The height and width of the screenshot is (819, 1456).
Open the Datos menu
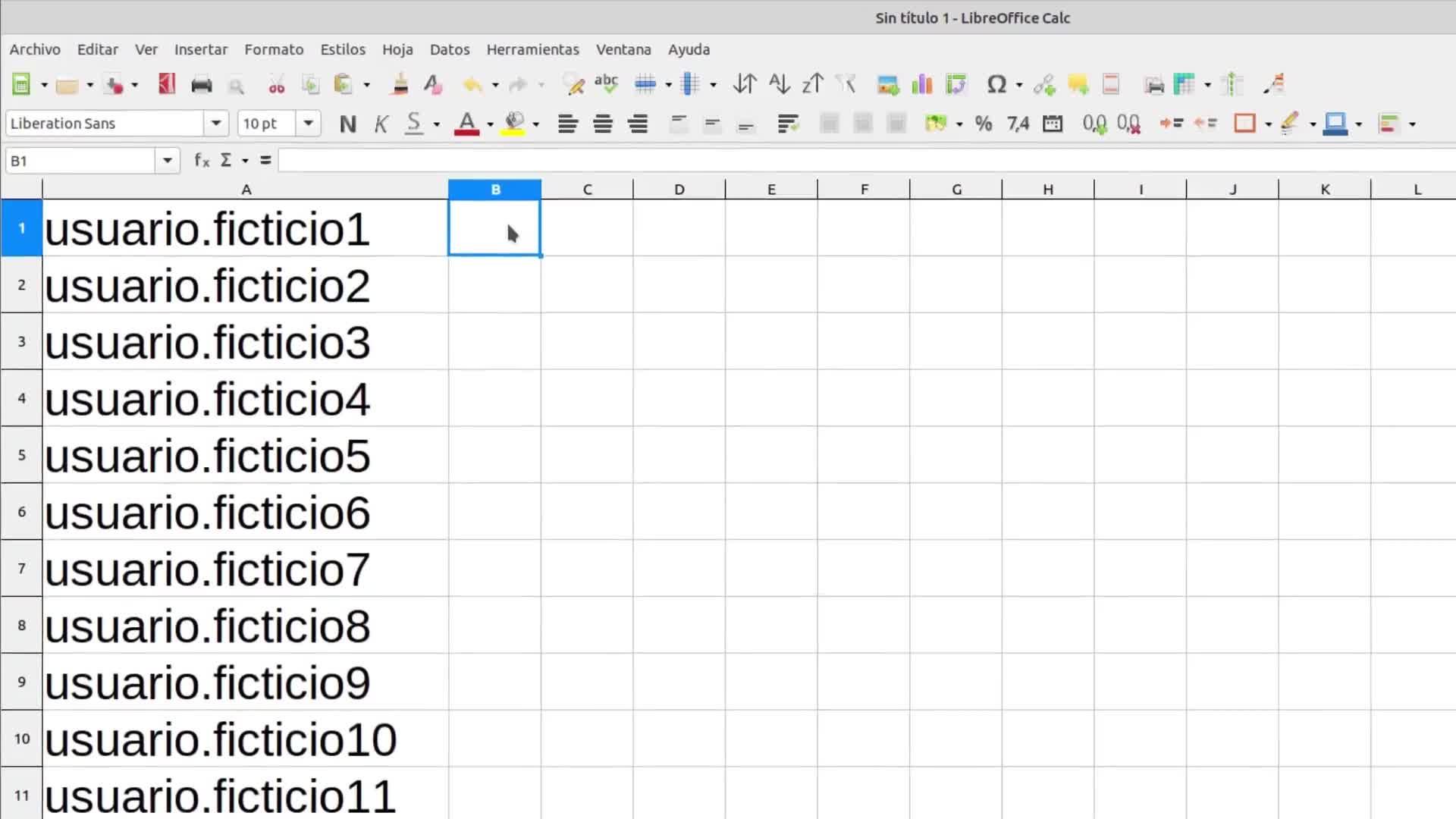449,49
